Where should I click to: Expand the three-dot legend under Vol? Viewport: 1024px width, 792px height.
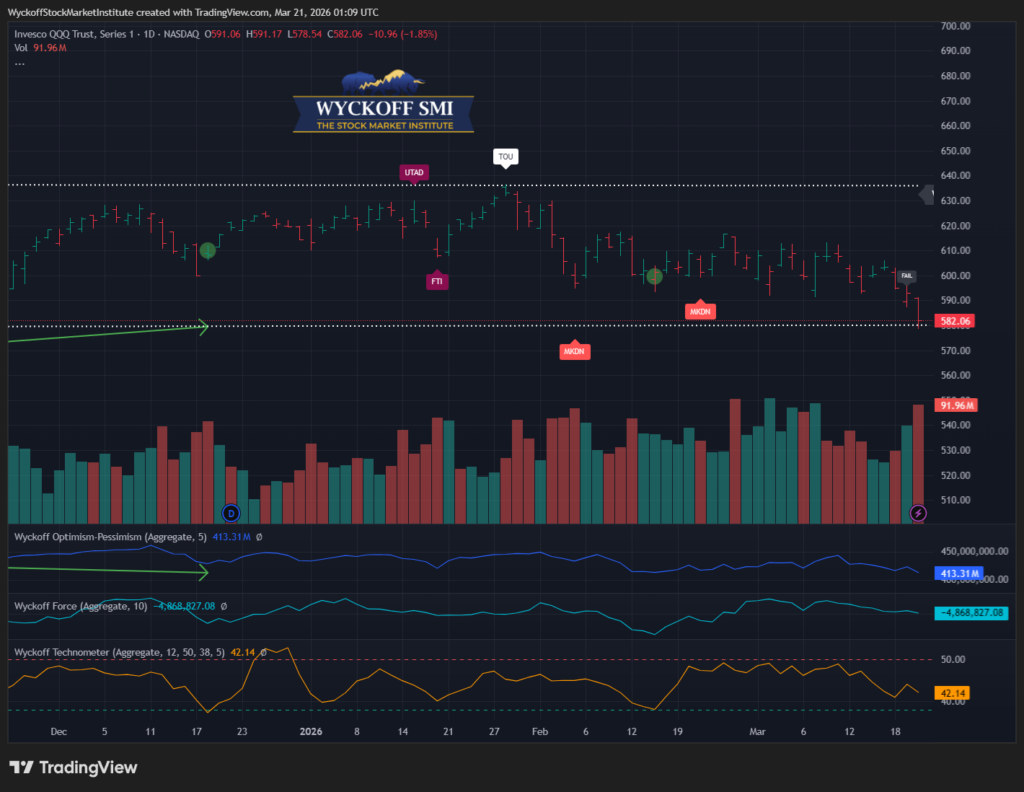point(20,62)
